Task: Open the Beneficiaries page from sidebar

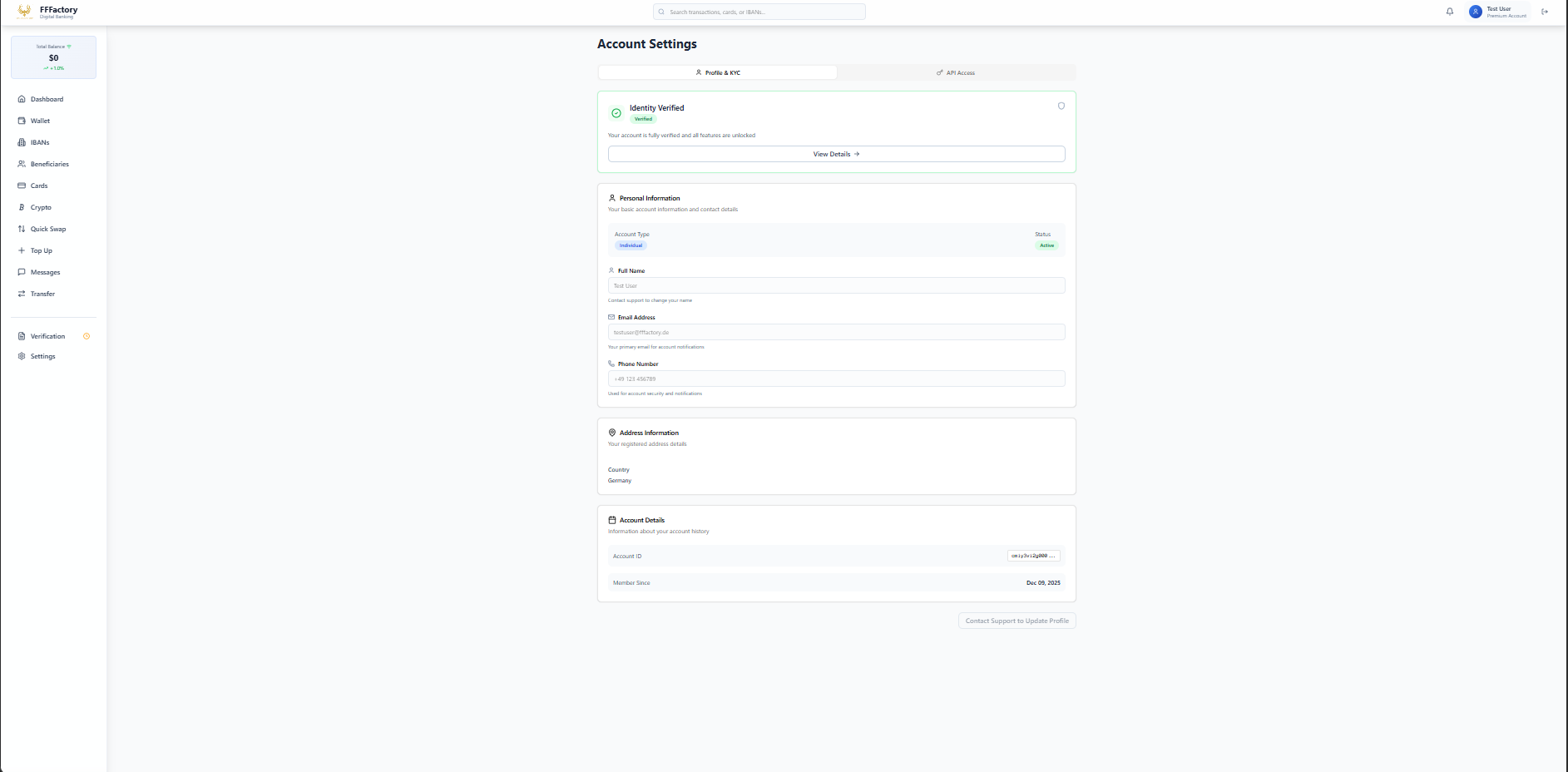Action: coord(49,164)
